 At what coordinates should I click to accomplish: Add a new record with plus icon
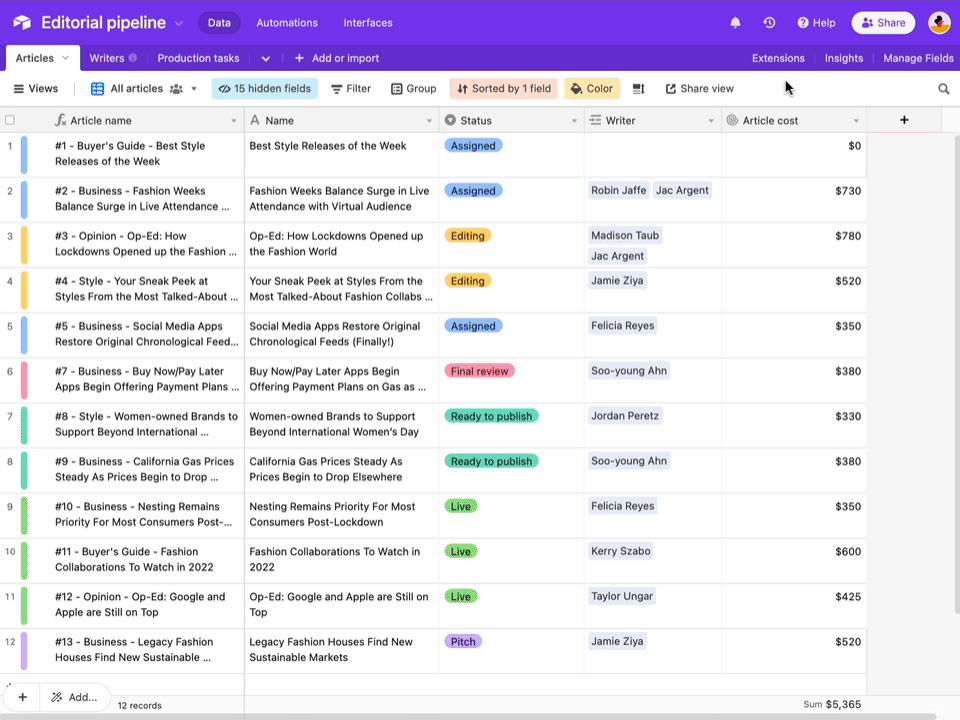[x=23, y=697]
